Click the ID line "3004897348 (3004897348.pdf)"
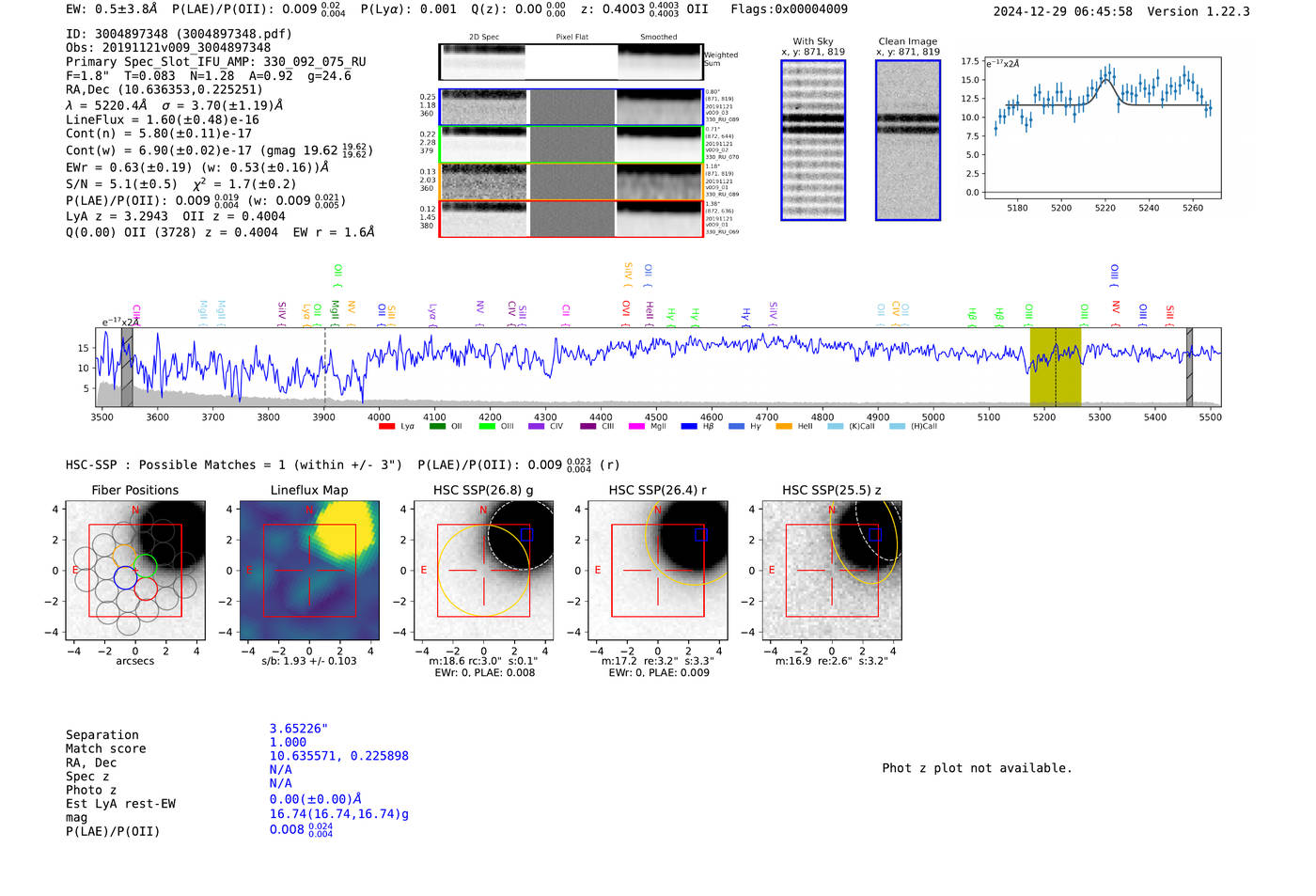 (x=179, y=34)
